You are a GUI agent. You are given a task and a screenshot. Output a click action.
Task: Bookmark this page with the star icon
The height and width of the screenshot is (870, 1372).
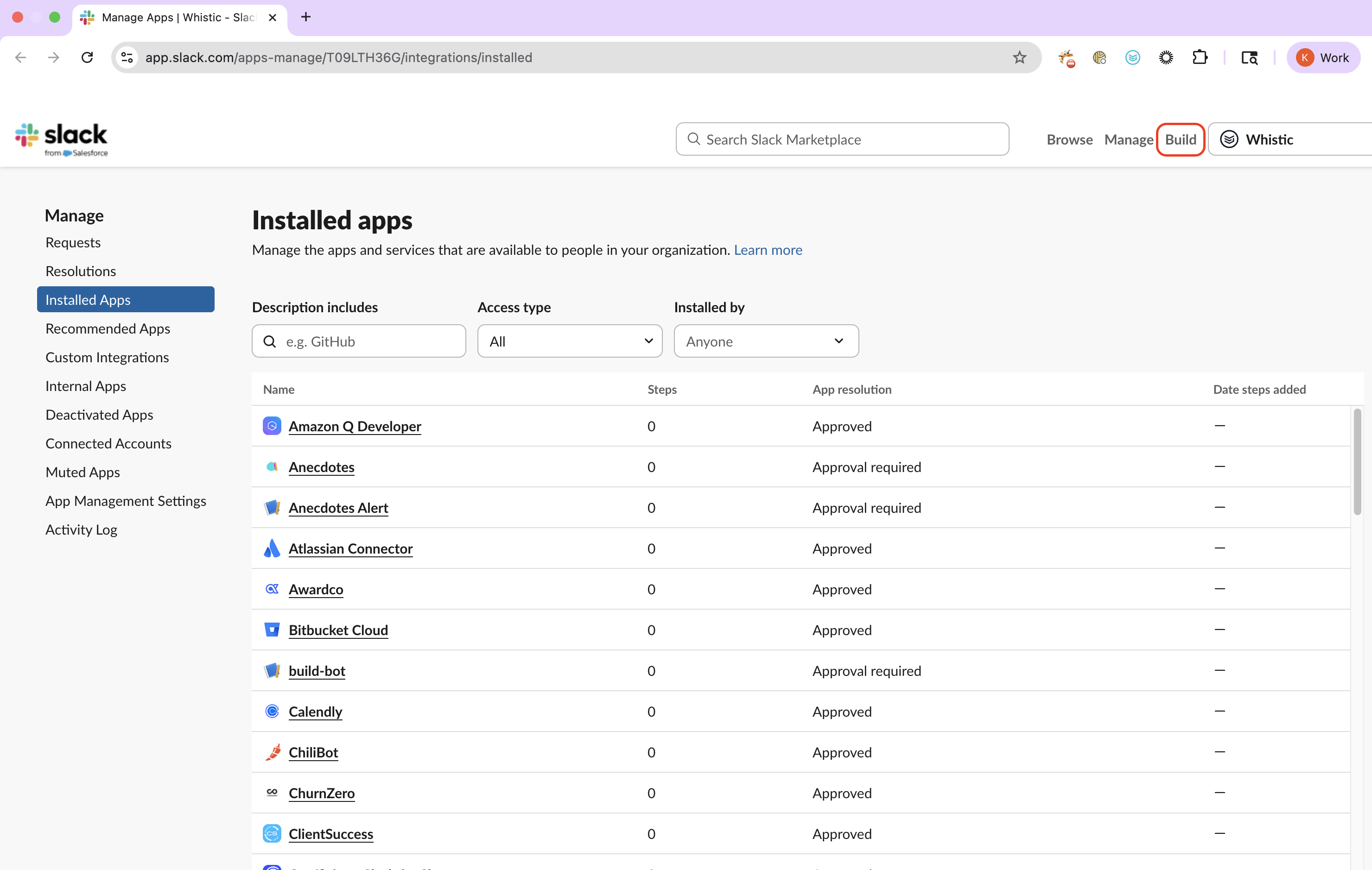(1019, 57)
